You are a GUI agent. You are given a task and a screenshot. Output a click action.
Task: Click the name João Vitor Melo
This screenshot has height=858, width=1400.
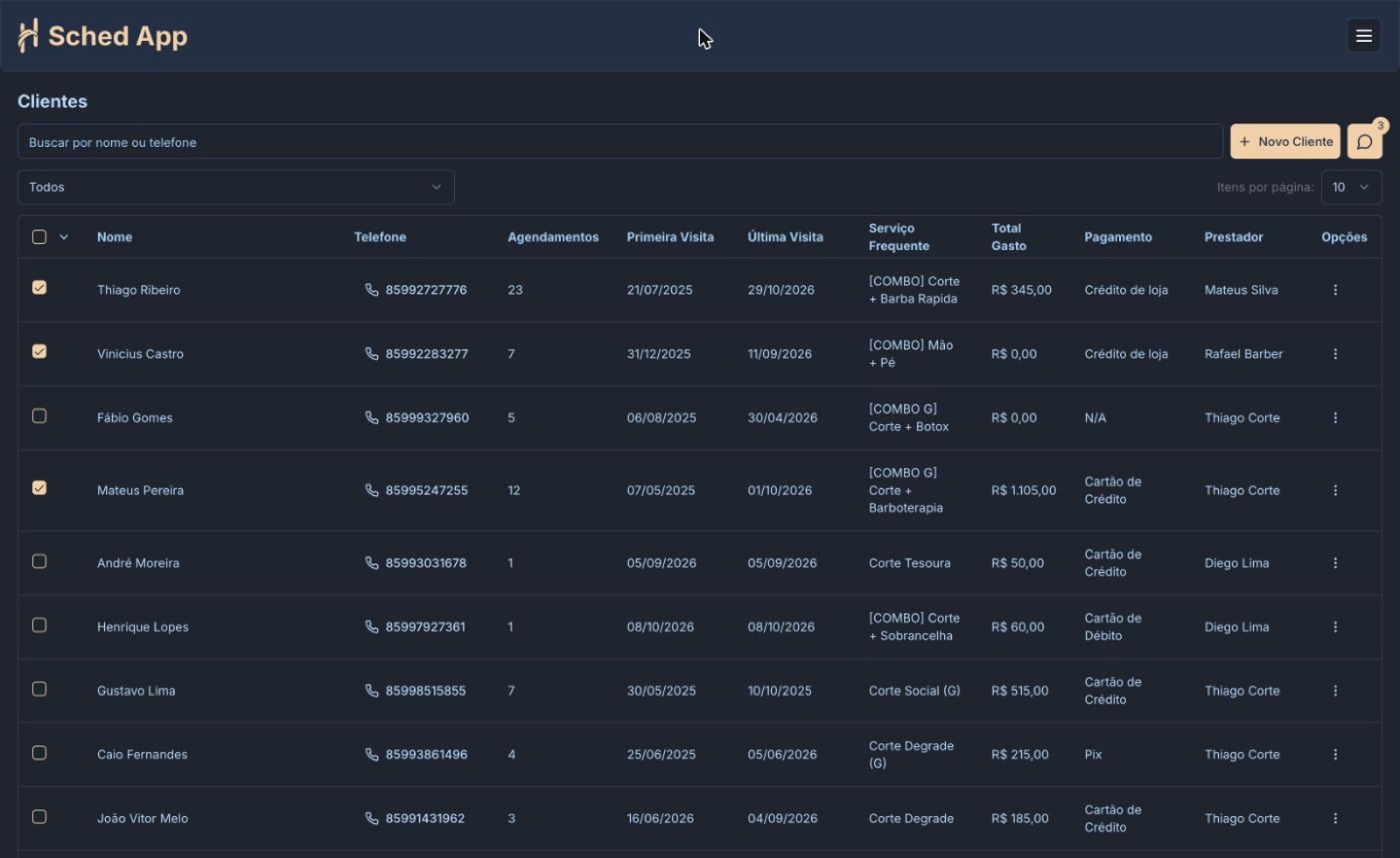tap(143, 819)
